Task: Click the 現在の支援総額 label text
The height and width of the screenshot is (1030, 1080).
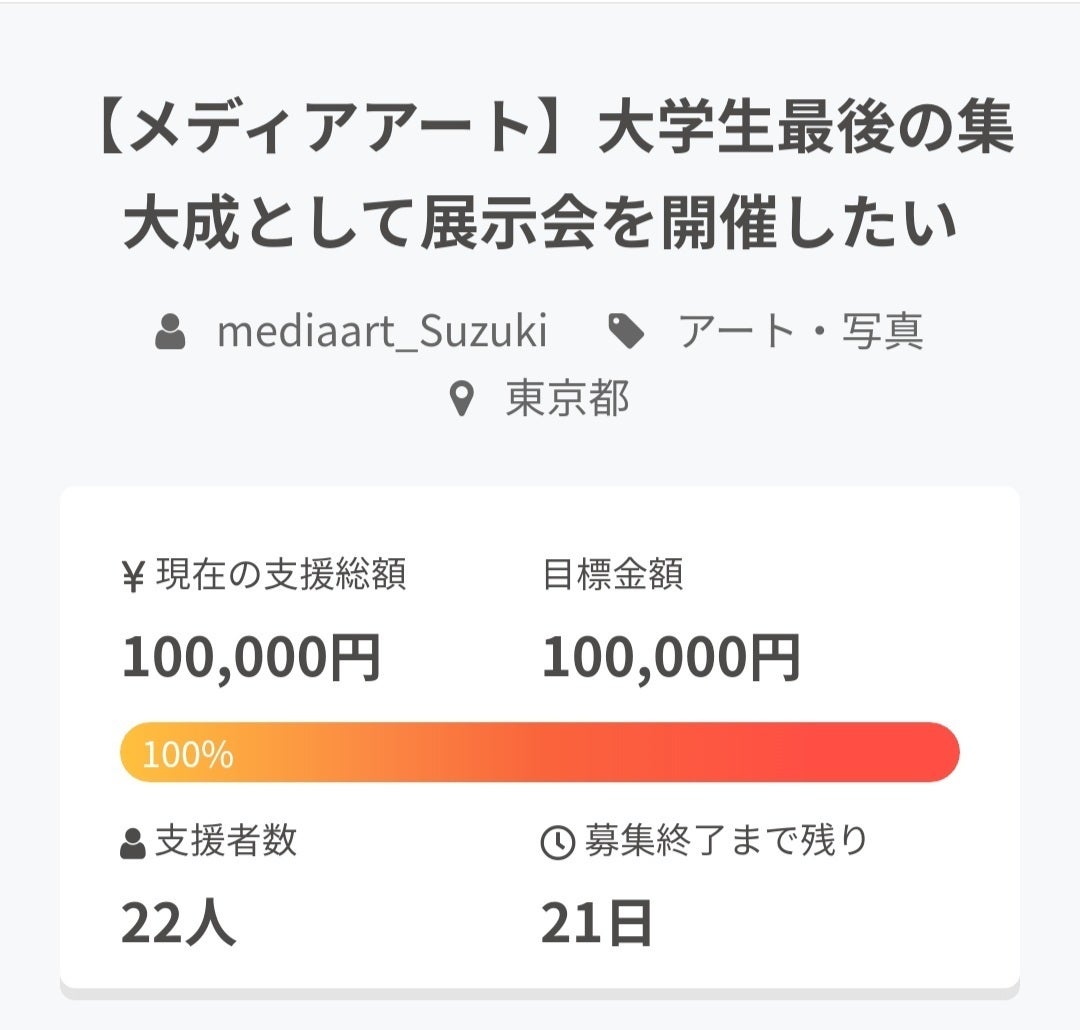Action: (x=281, y=576)
